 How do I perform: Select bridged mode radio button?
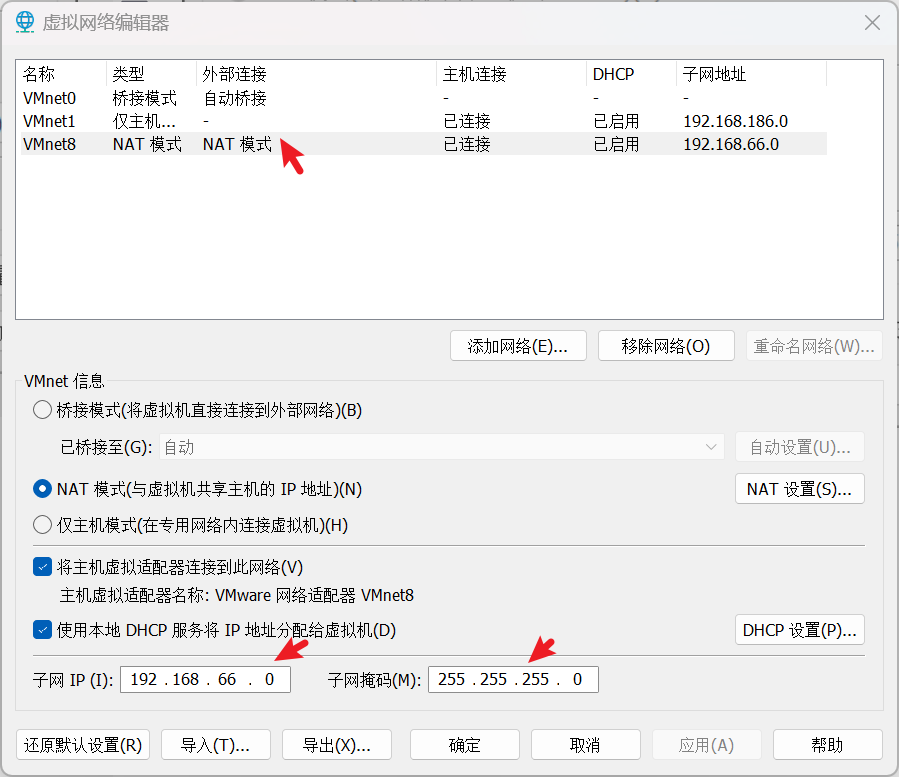coord(41,409)
